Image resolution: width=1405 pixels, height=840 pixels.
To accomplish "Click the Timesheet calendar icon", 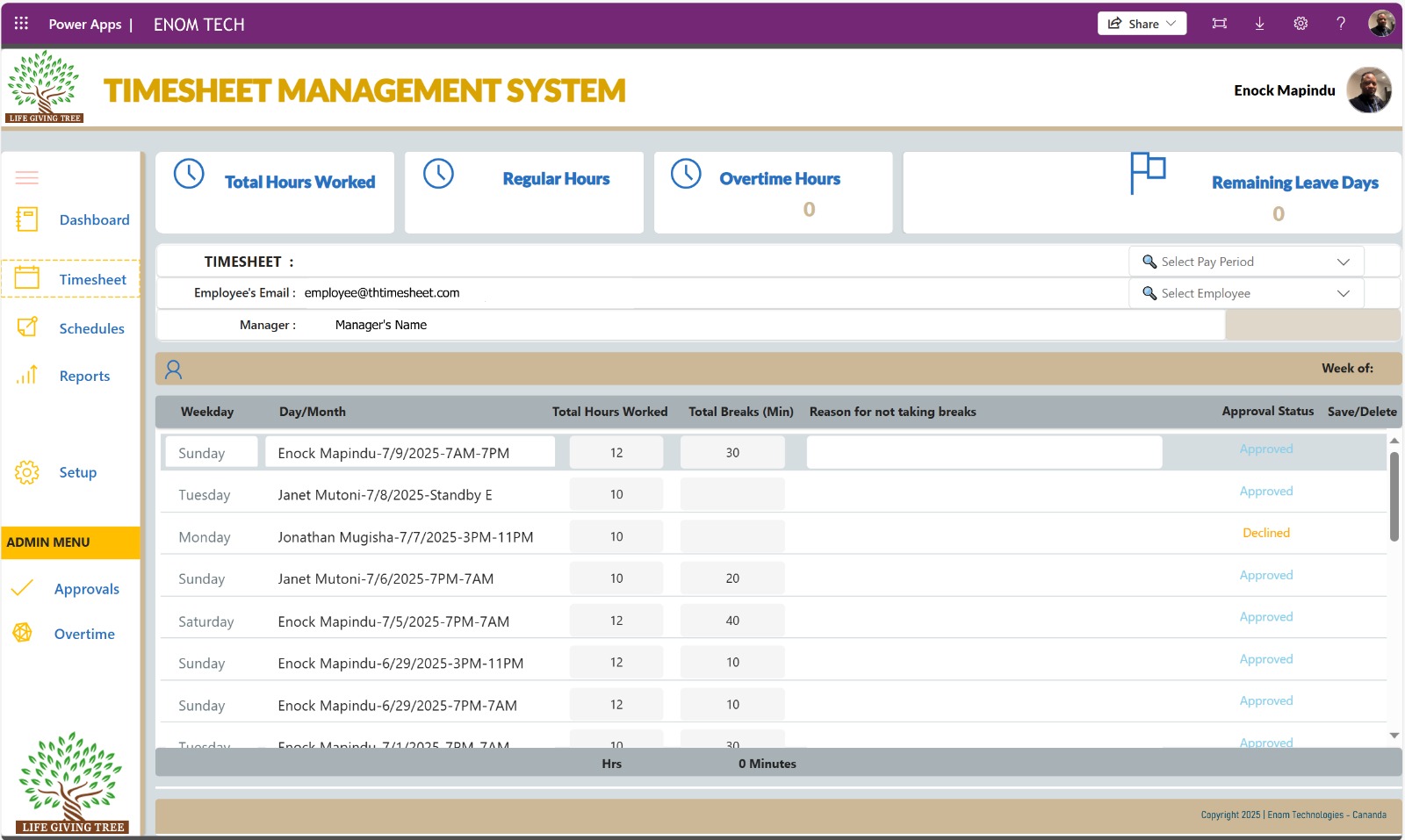I will click(27, 278).
